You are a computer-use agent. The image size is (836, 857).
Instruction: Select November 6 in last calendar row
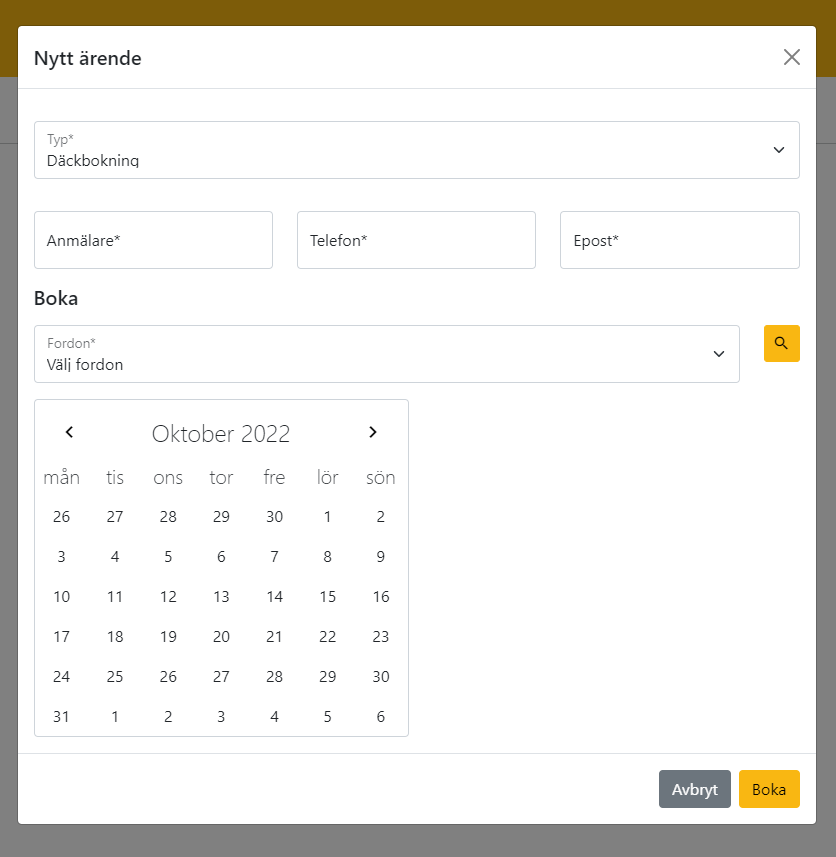point(380,717)
